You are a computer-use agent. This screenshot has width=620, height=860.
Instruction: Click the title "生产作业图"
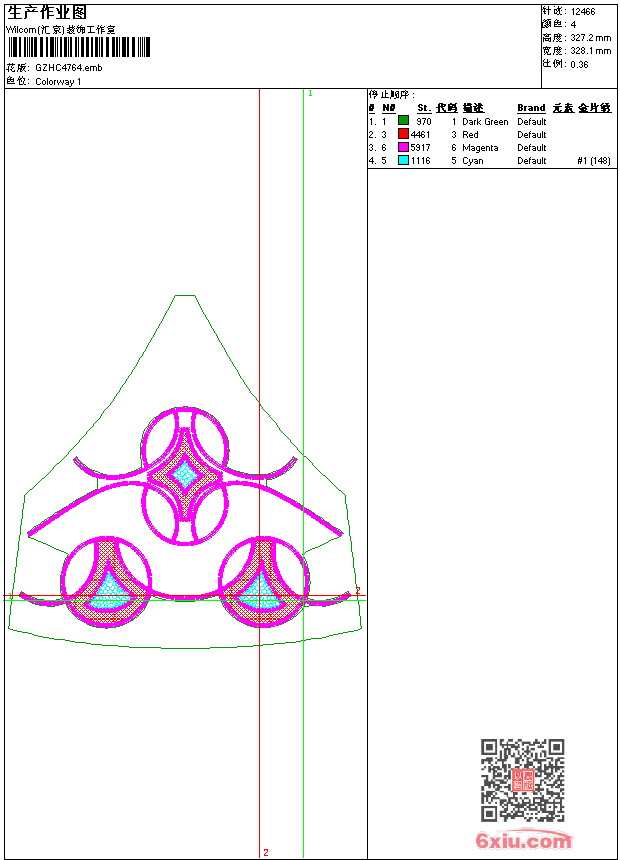pos(47,13)
